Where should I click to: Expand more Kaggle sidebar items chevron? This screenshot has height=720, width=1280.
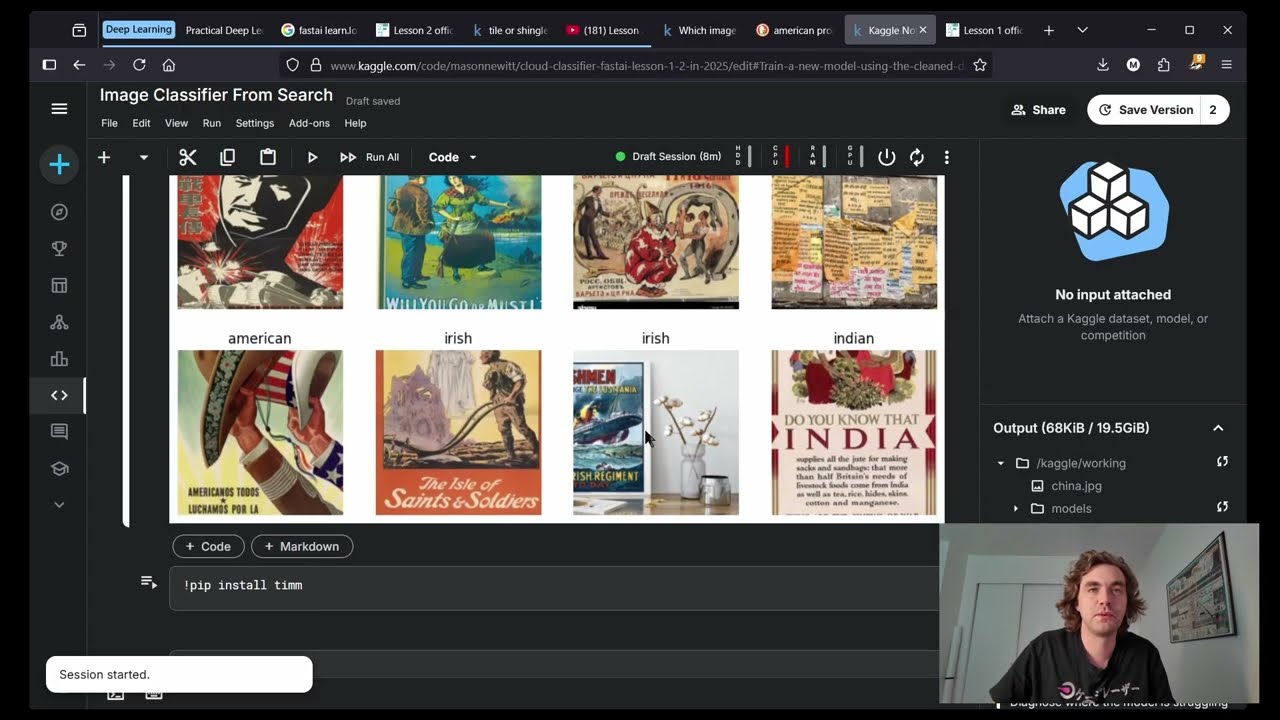pyautogui.click(x=59, y=505)
